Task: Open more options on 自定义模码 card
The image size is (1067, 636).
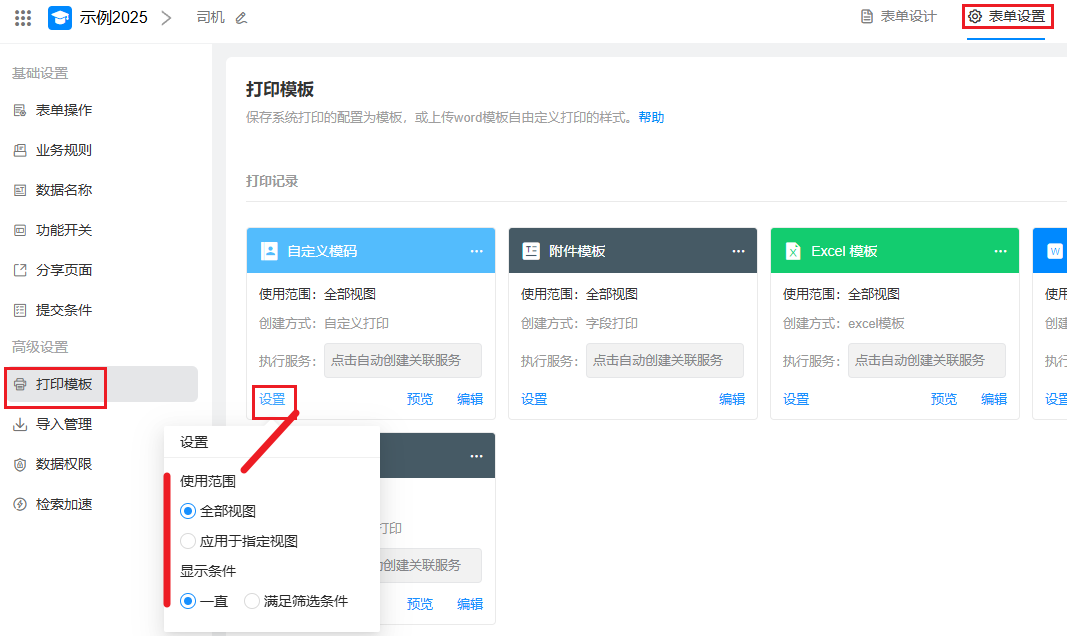Action: (477, 251)
